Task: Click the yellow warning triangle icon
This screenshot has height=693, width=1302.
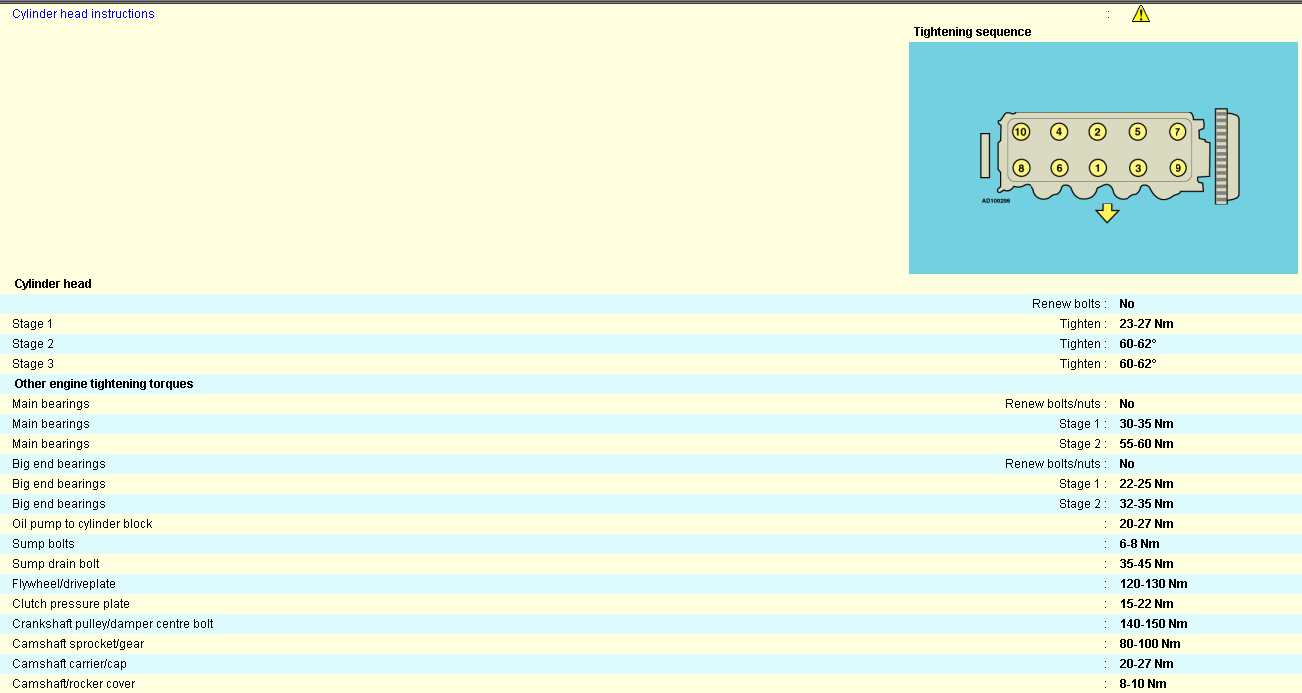Action: pyautogui.click(x=1141, y=14)
